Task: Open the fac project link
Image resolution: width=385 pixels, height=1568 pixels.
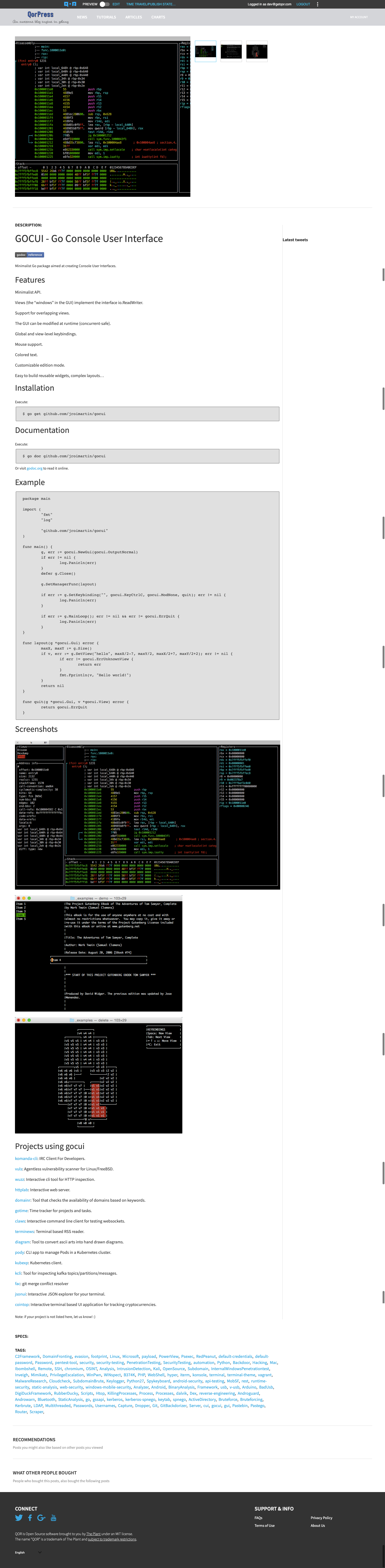Action: click(18, 1284)
